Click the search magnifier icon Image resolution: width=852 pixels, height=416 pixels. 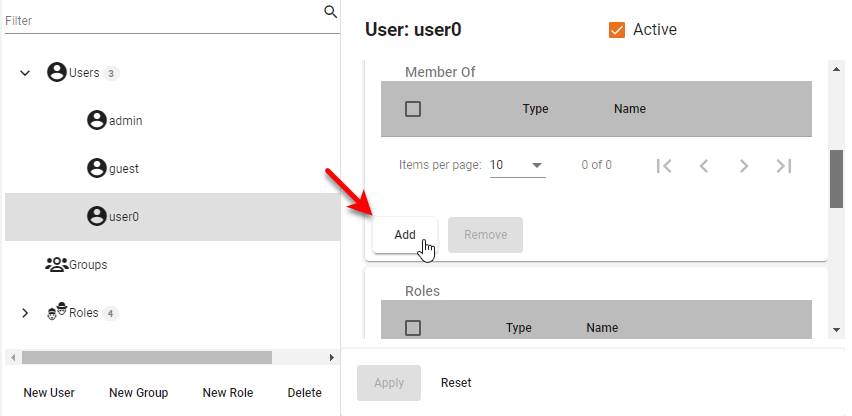pos(330,11)
